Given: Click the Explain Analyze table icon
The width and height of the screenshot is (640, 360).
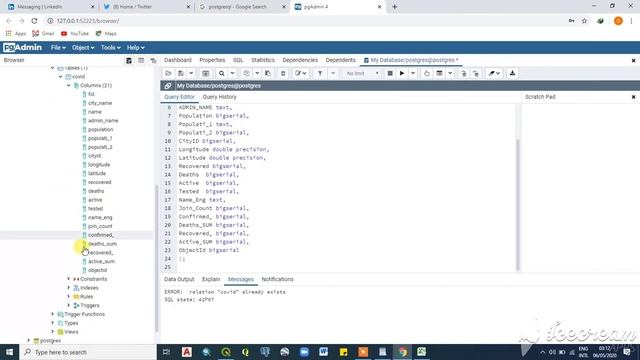Looking at the screenshot, I should pyautogui.click(x=439, y=73).
